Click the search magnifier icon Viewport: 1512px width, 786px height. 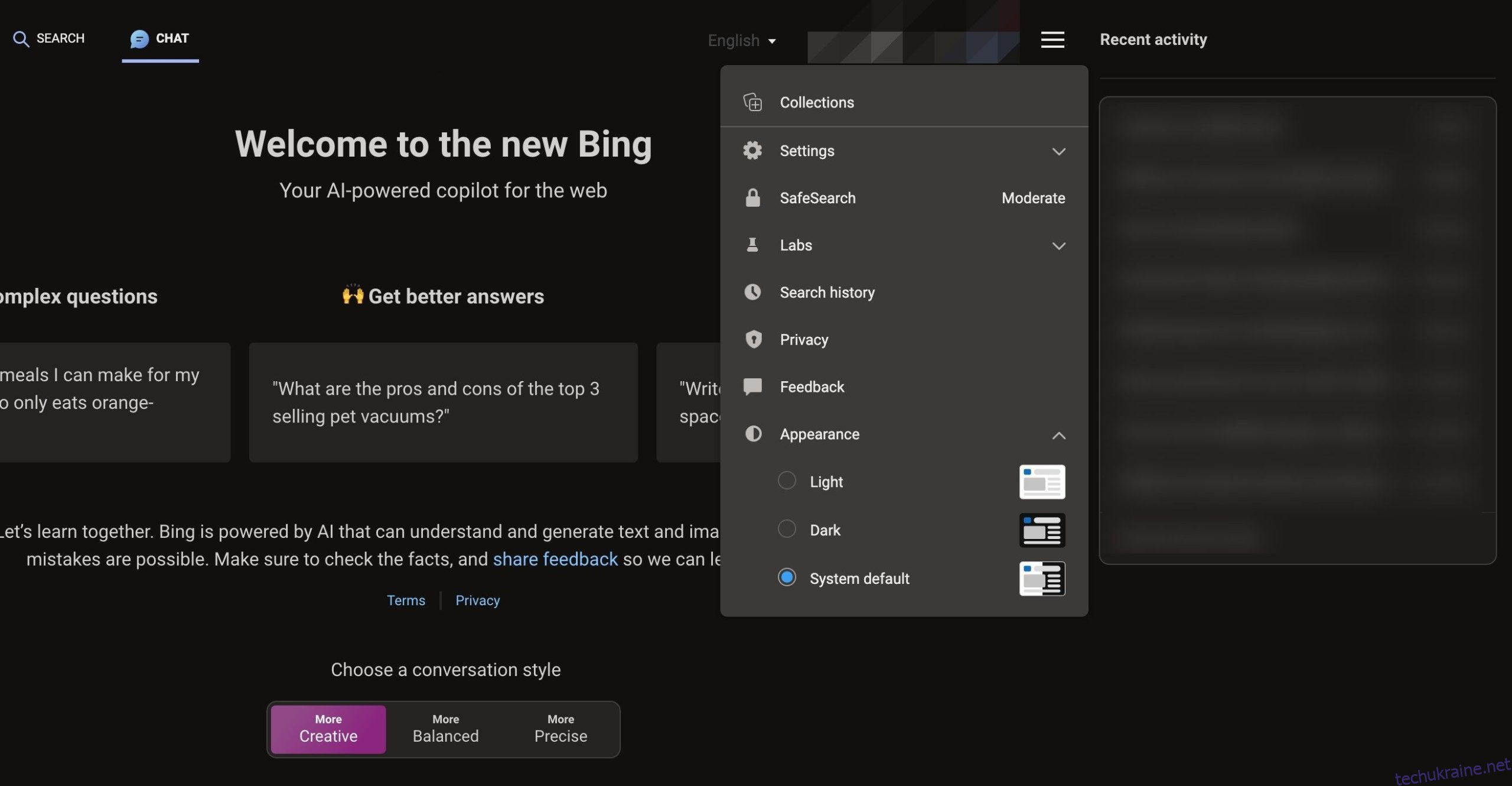point(21,39)
